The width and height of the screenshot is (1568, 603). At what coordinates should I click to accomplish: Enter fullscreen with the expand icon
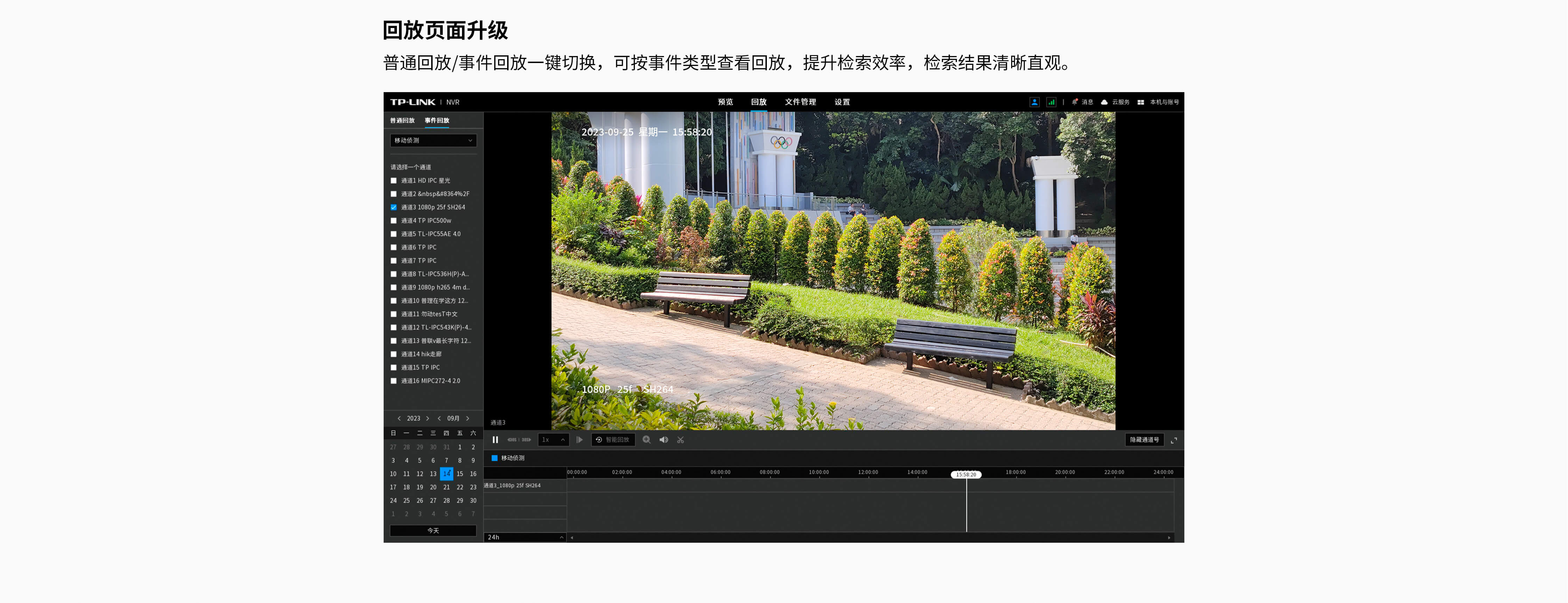[x=1174, y=440]
